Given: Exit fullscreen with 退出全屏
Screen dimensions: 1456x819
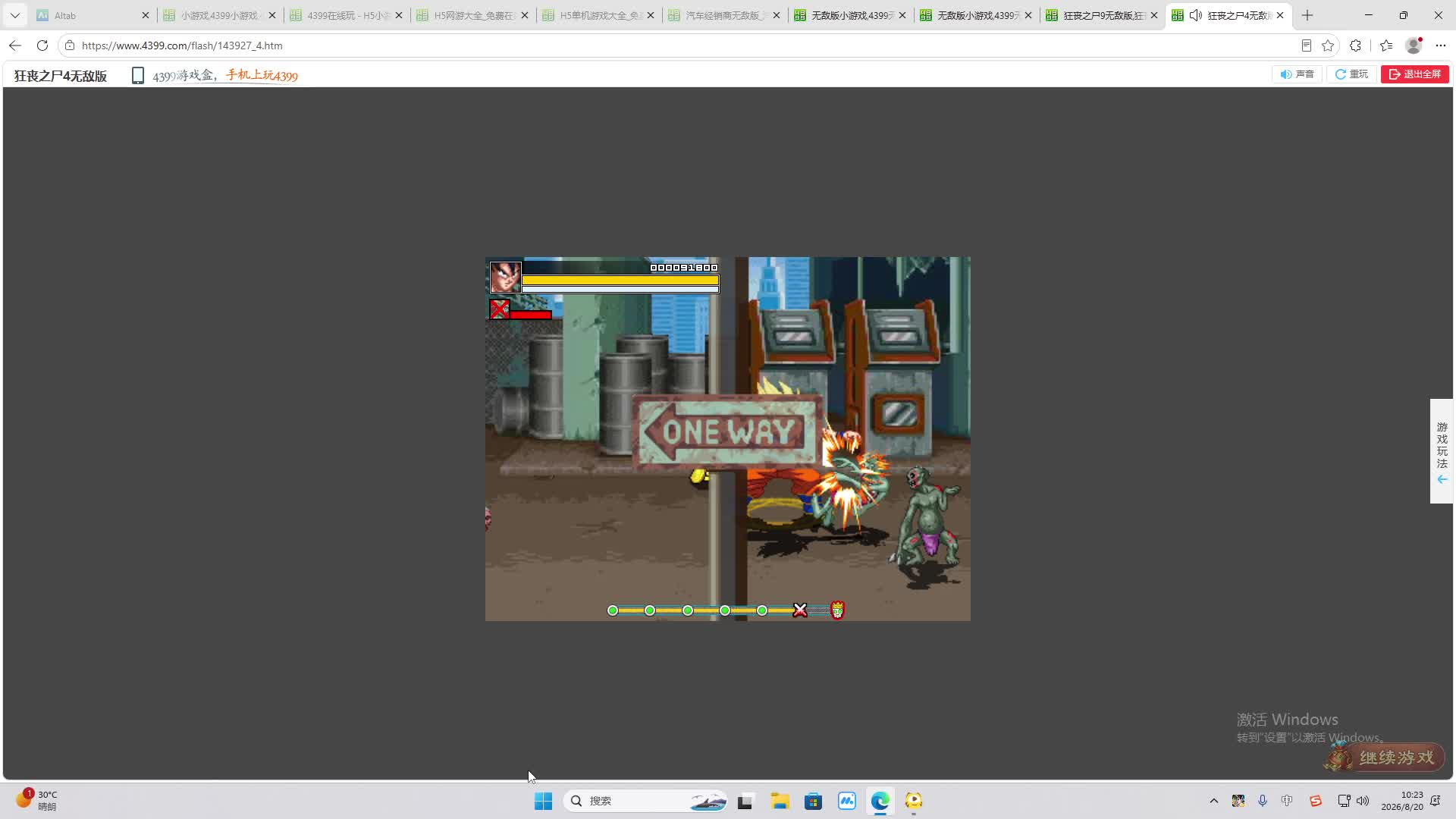Looking at the screenshot, I should coord(1415,74).
